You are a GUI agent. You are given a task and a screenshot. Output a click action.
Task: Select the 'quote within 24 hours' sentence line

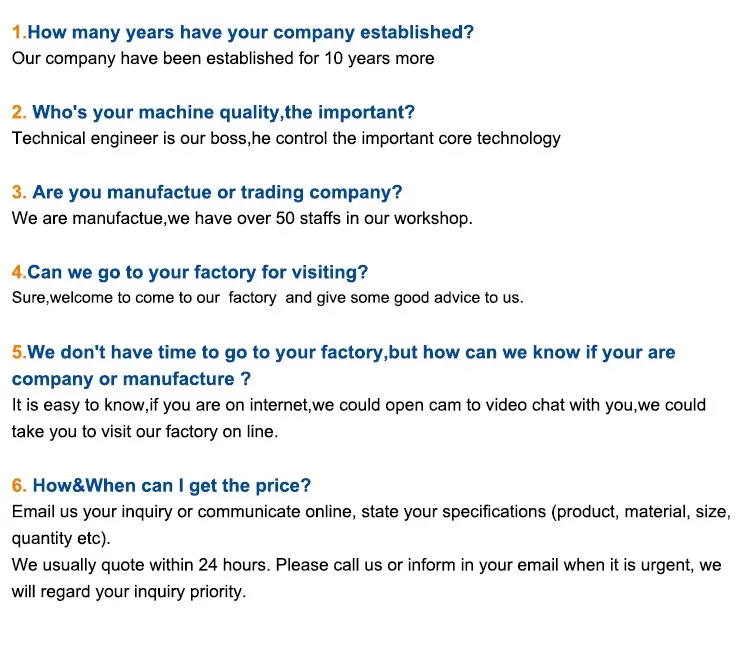[x=366, y=565]
